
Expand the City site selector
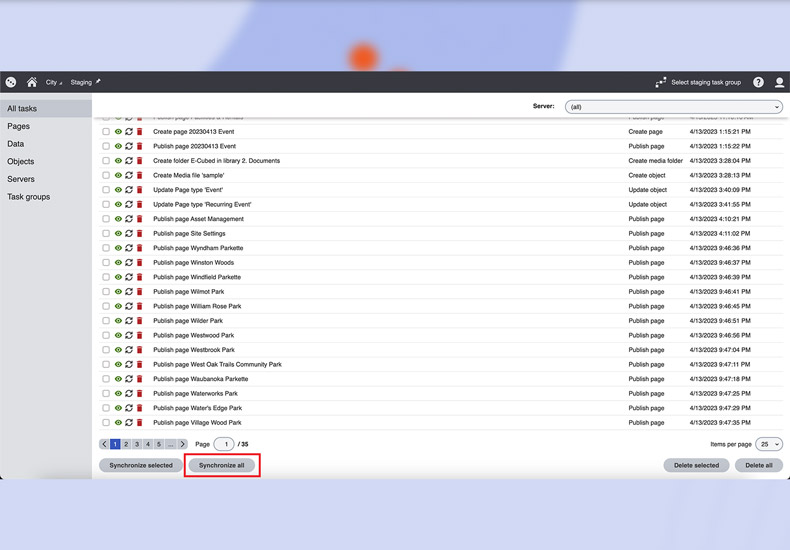(53, 83)
